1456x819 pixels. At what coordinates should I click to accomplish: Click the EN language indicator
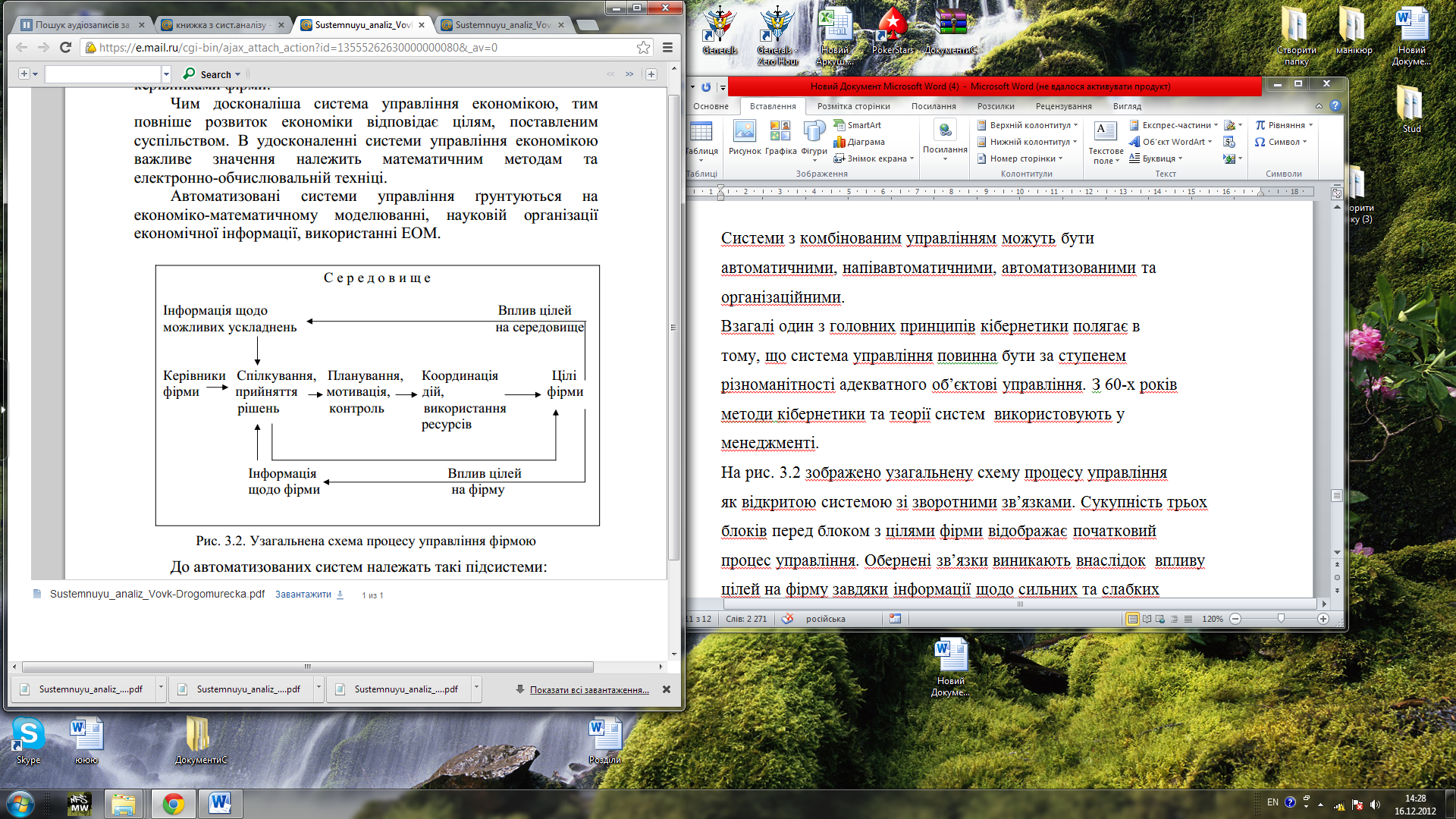(1272, 802)
